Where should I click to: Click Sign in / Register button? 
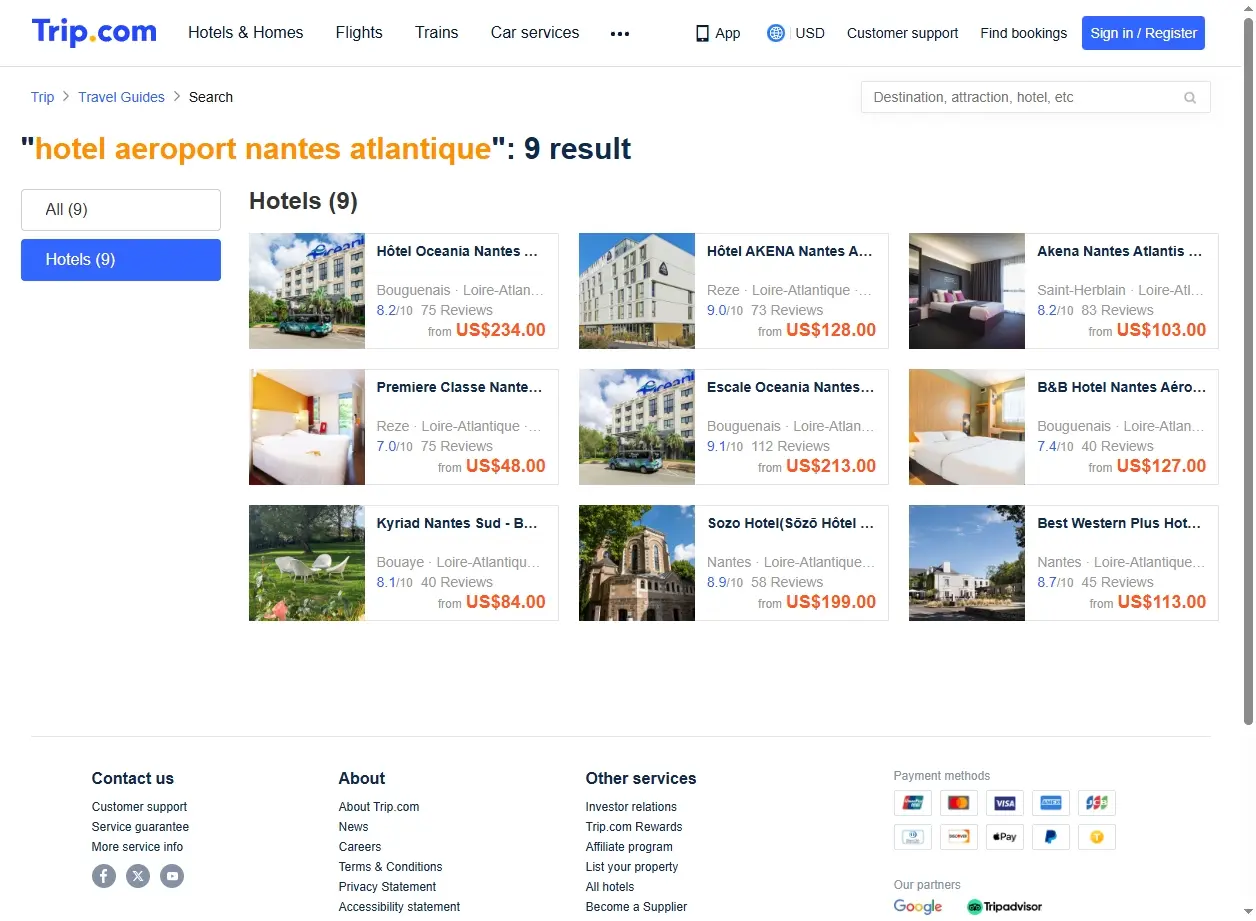[x=1143, y=33]
